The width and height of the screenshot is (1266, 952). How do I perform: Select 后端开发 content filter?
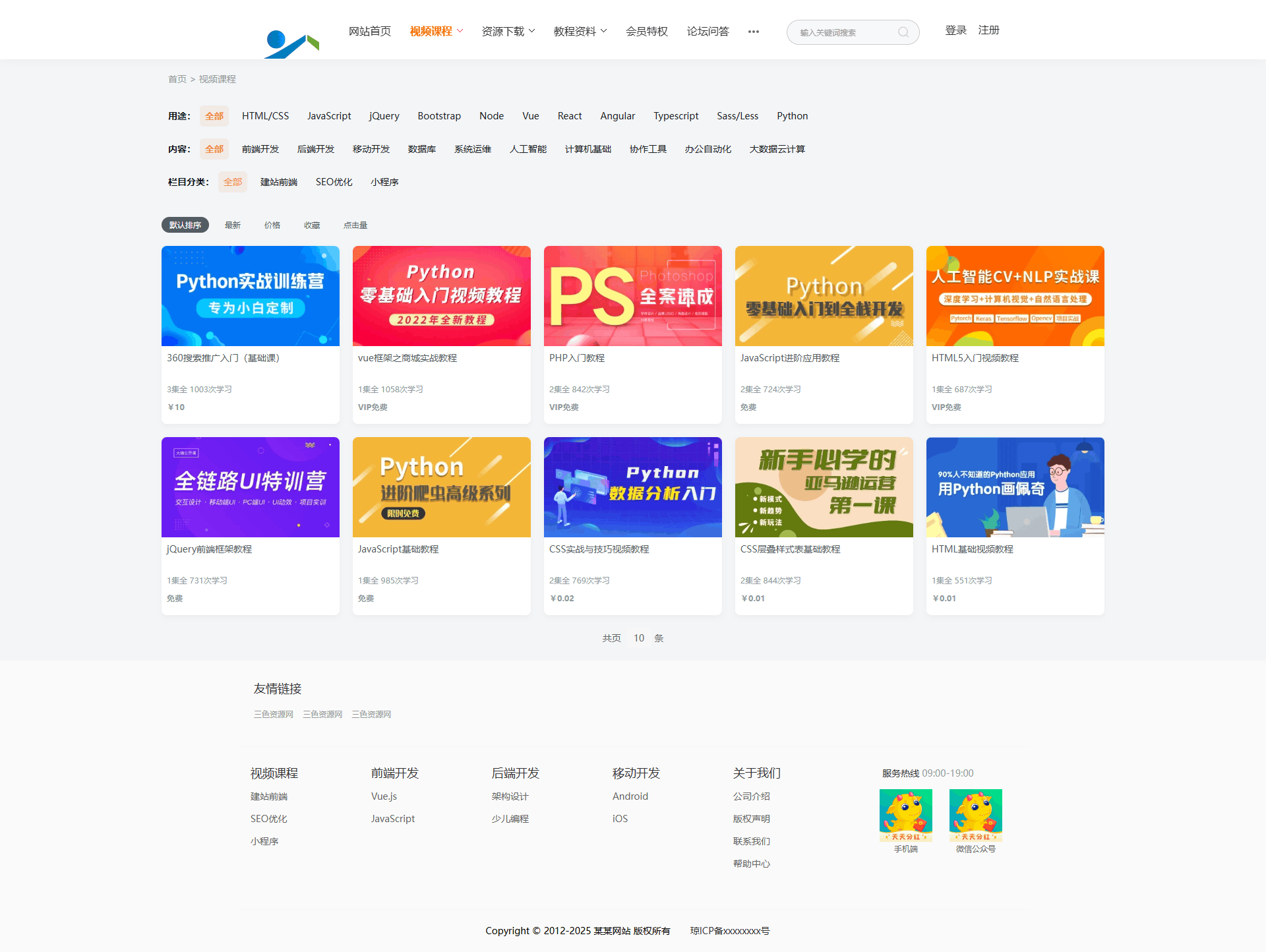coord(315,149)
